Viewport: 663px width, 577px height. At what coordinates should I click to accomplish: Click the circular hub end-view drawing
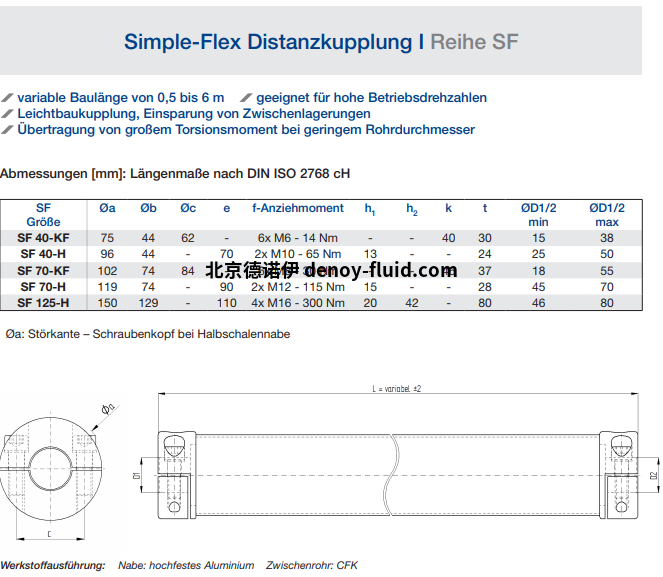[x=50, y=469]
